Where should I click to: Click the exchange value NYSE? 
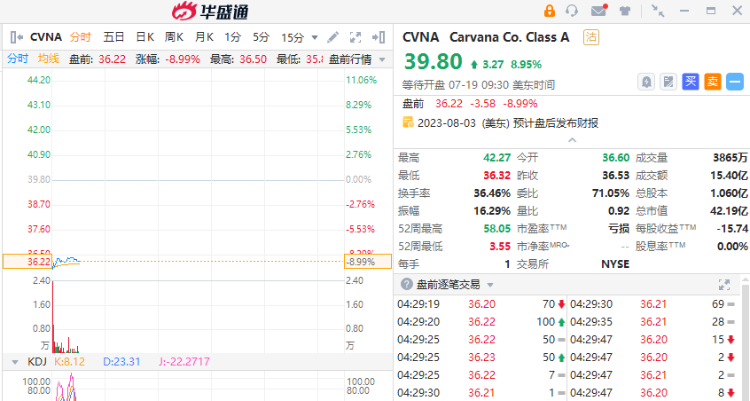tap(615, 264)
